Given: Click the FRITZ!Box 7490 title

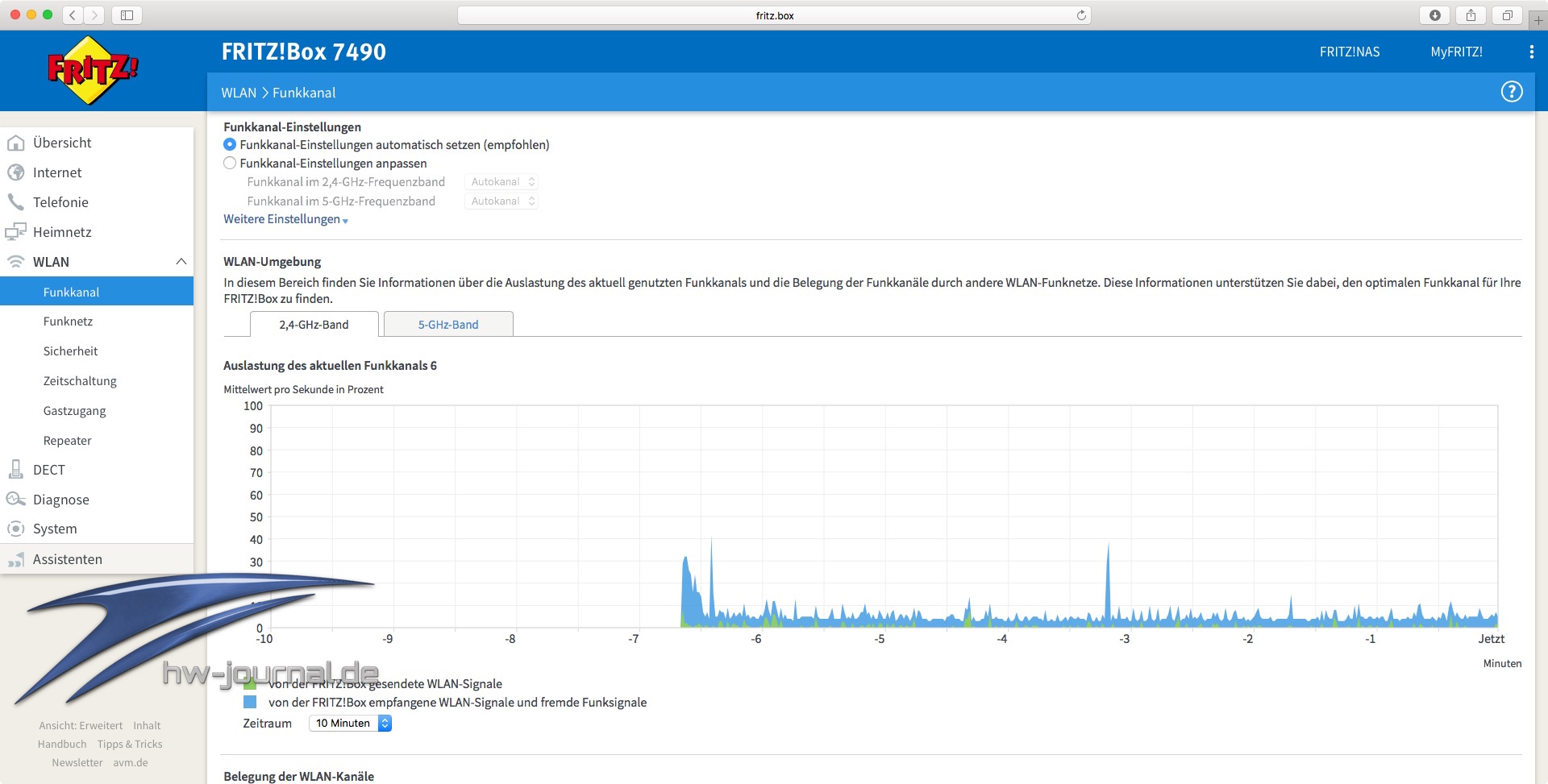Looking at the screenshot, I should [304, 52].
